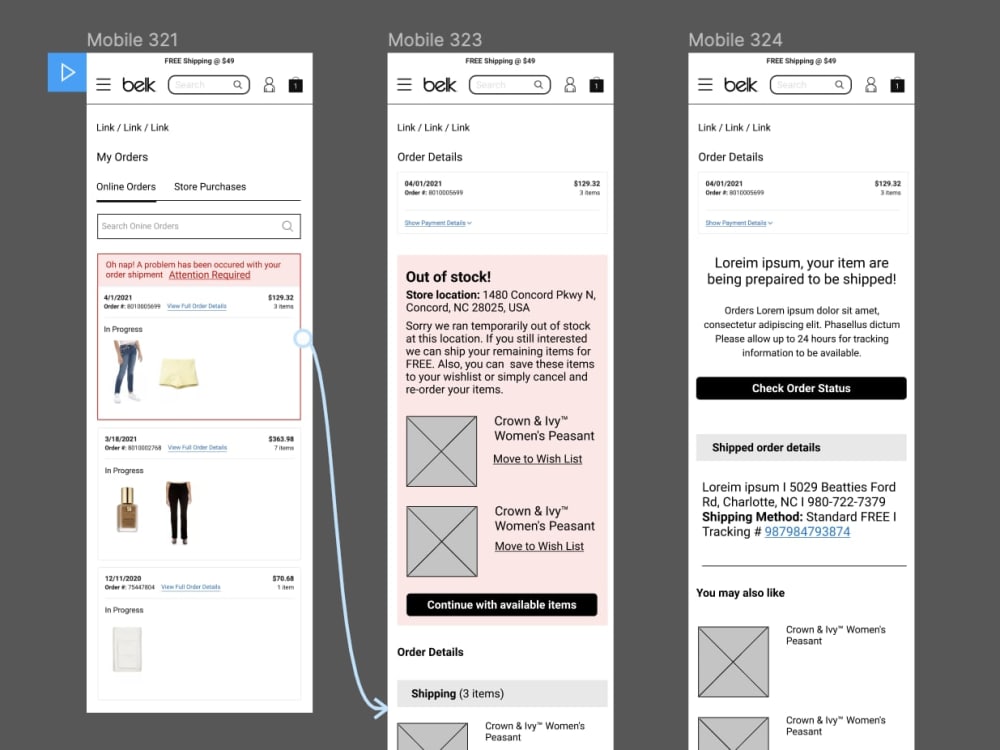The height and width of the screenshot is (750, 1000).
Task: Click the yellow shorts thumbnail
Action: coord(179,374)
